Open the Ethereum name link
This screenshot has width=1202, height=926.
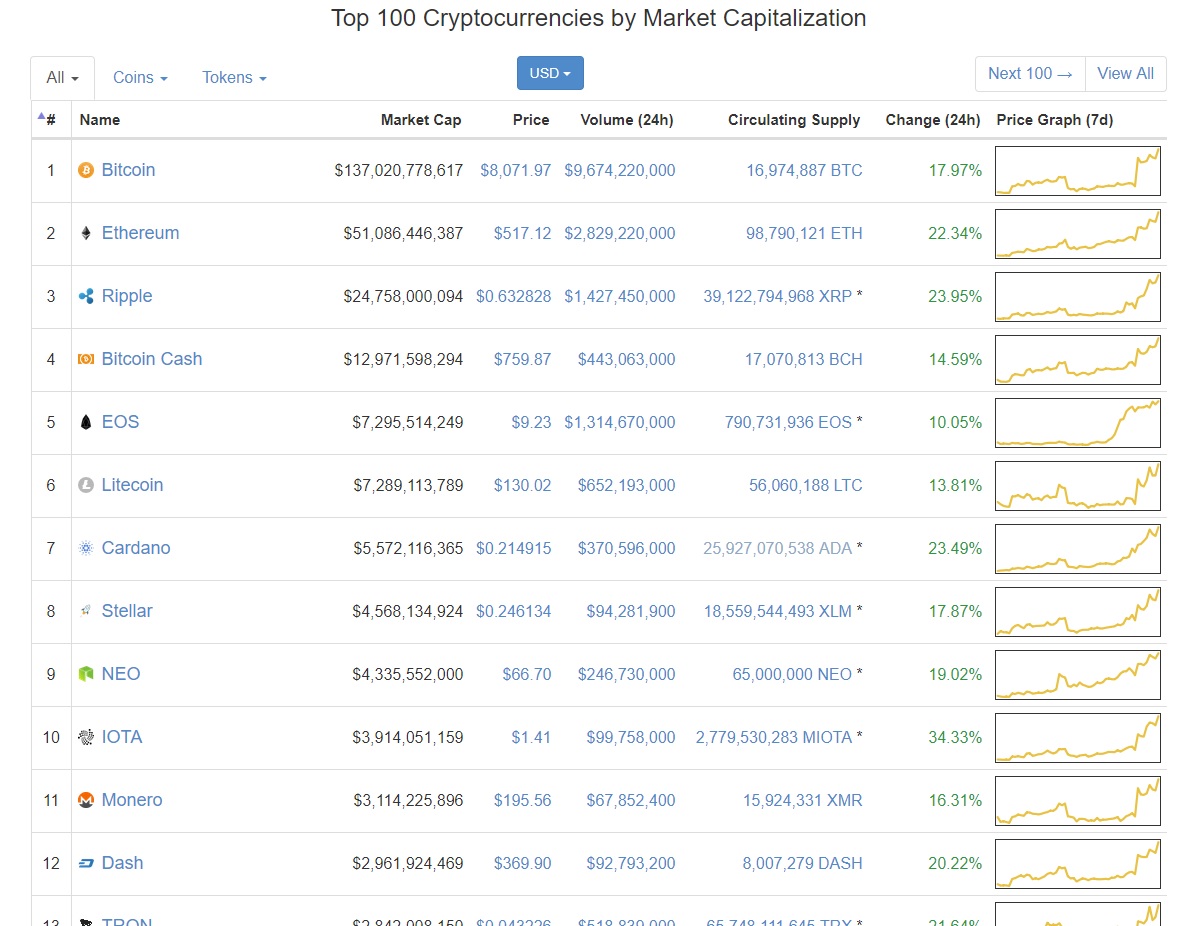[140, 233]
